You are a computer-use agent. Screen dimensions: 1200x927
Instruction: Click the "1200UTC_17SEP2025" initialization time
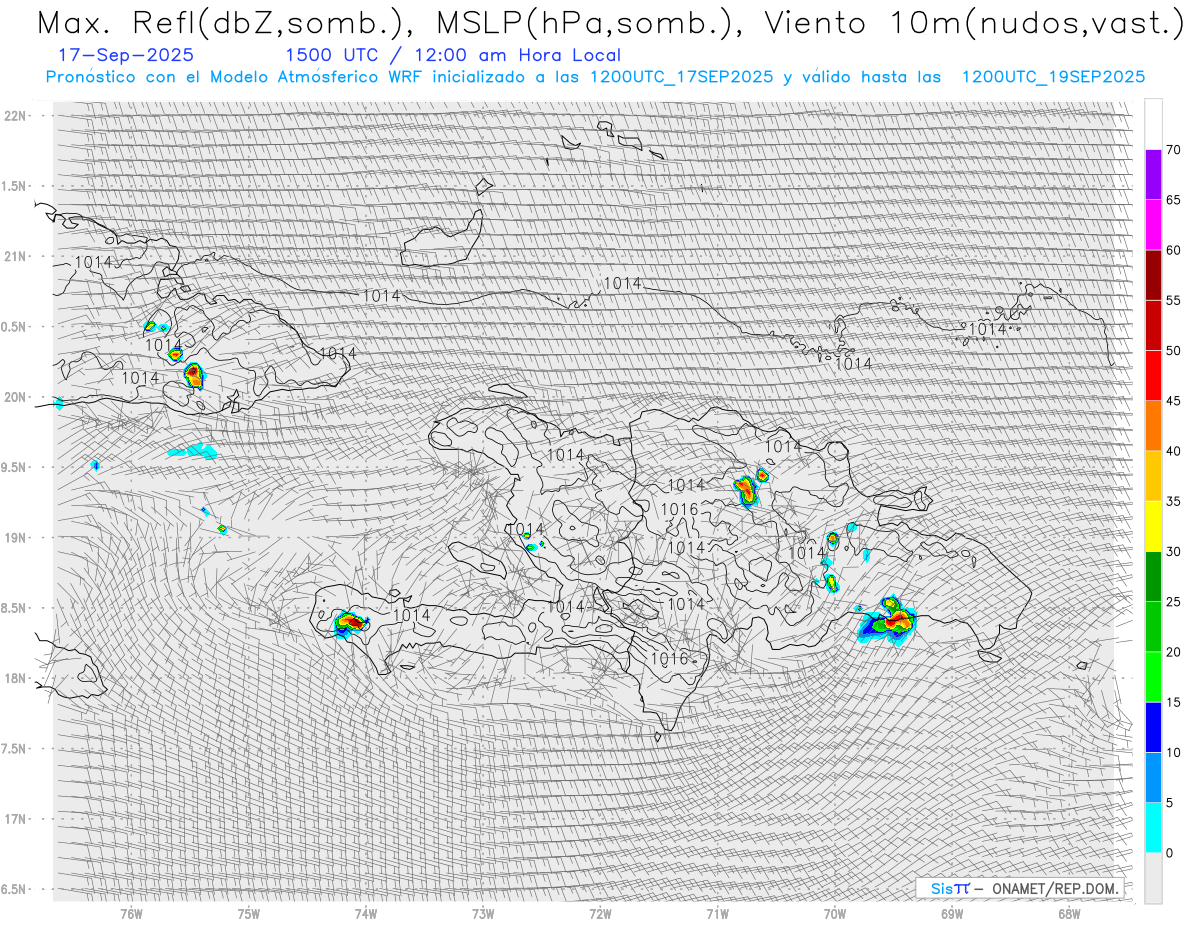(682, 77)
